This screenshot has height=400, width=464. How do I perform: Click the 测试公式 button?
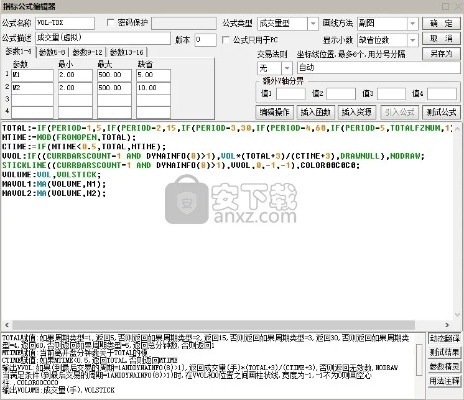coord(441,112)
